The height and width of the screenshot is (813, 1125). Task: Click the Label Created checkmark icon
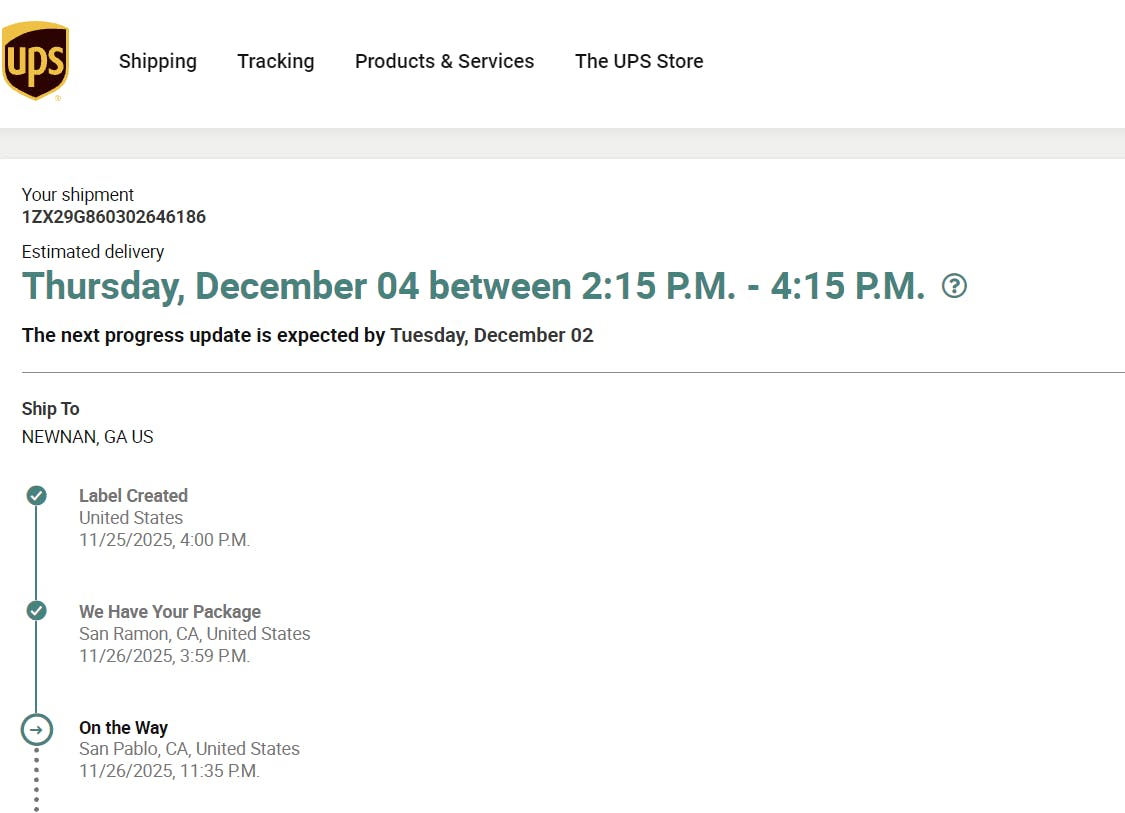pos(37,495)
